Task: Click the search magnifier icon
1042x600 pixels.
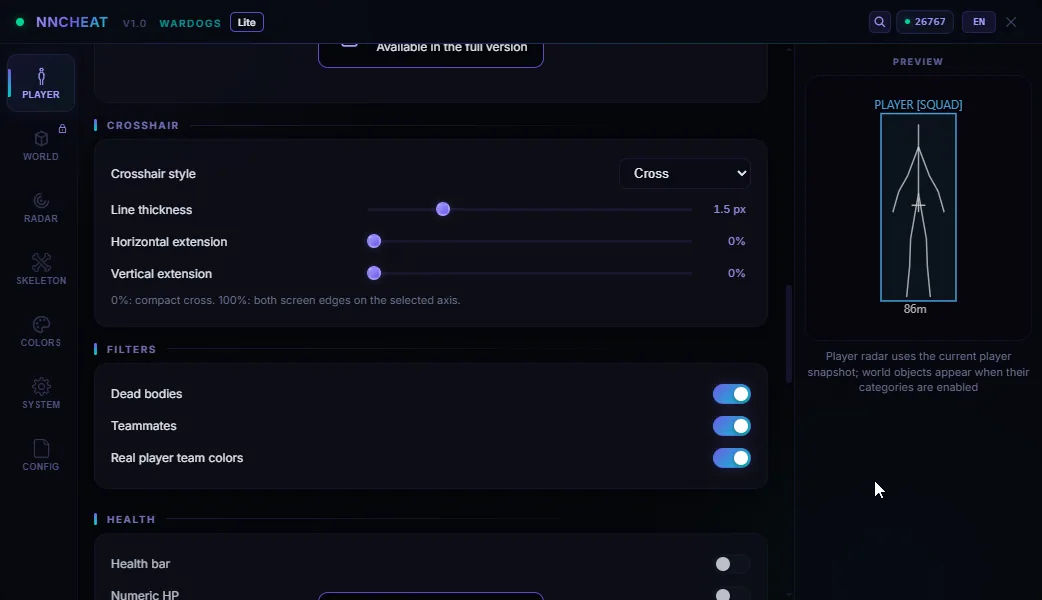Action: pyautogui.click(x=879, y=22)
